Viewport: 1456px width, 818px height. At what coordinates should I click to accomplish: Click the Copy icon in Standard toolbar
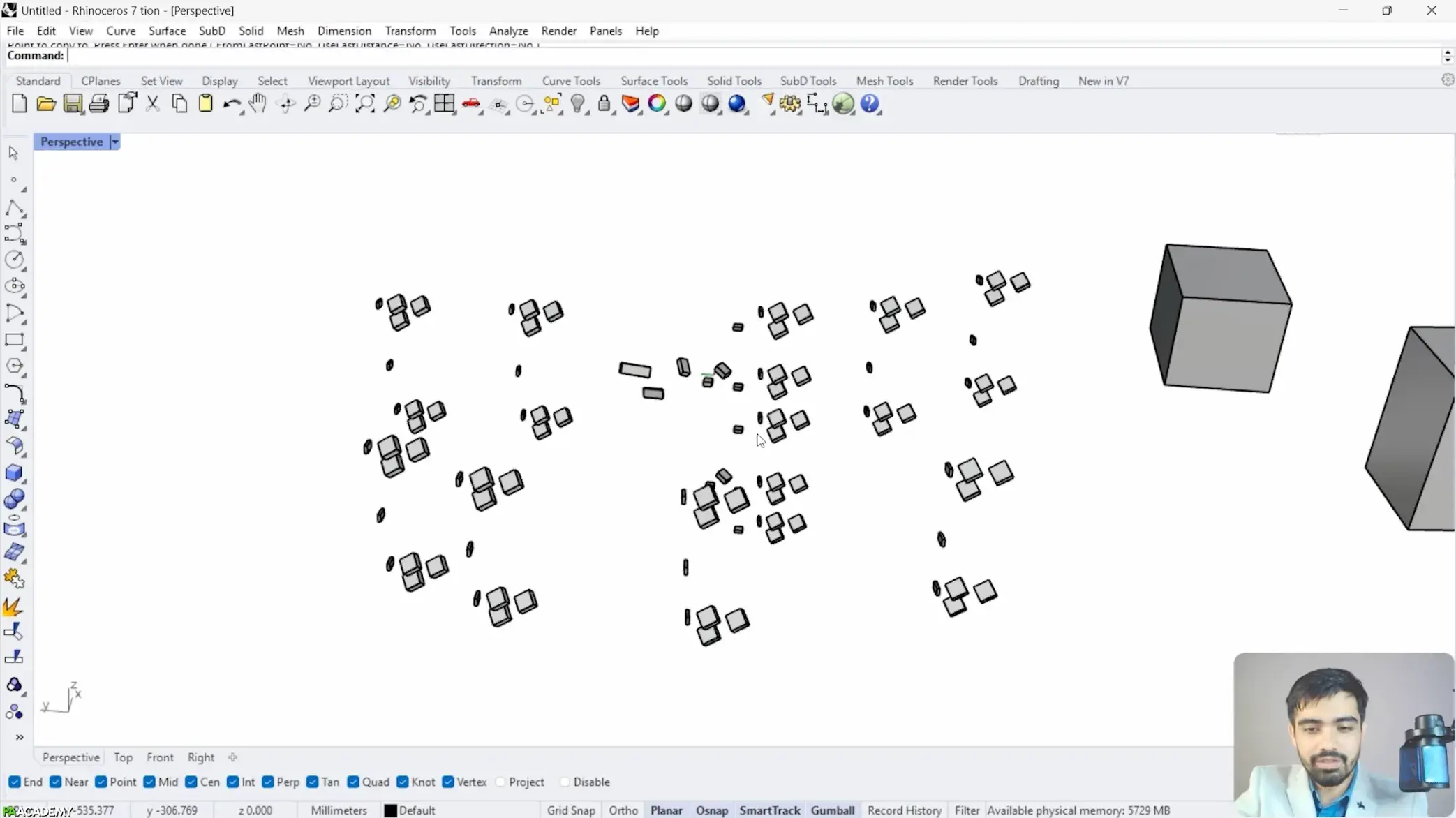click(179, 104)
